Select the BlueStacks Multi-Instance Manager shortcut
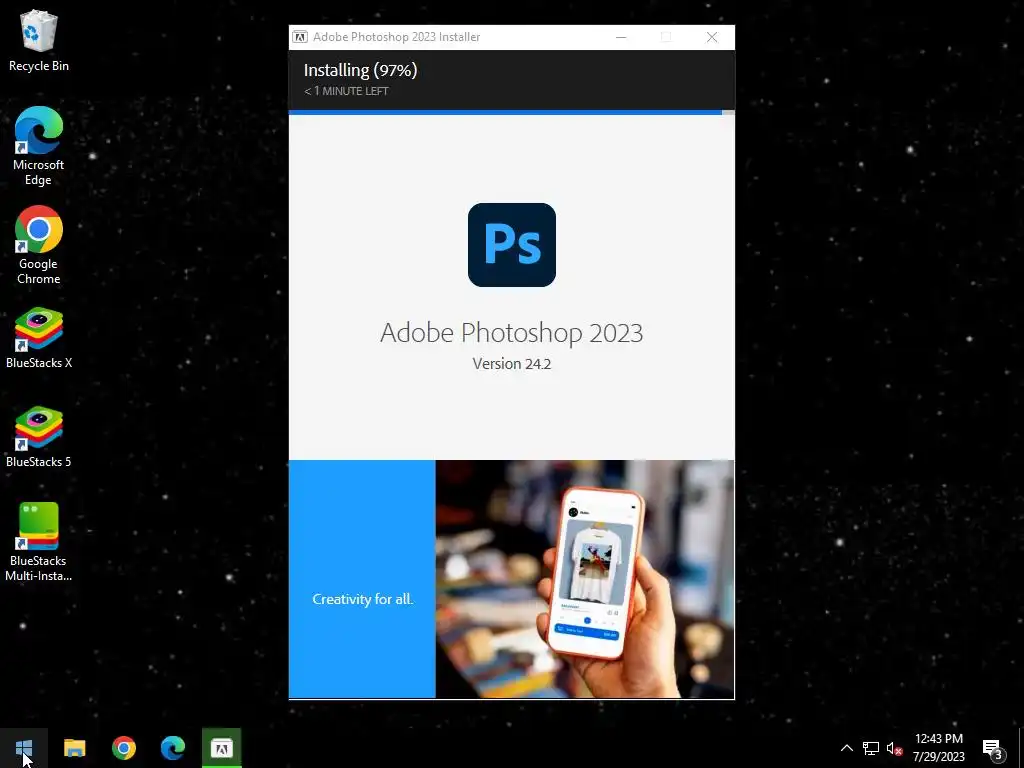The height and width of the screenshot is (768, 1024). tap(39, 542)
